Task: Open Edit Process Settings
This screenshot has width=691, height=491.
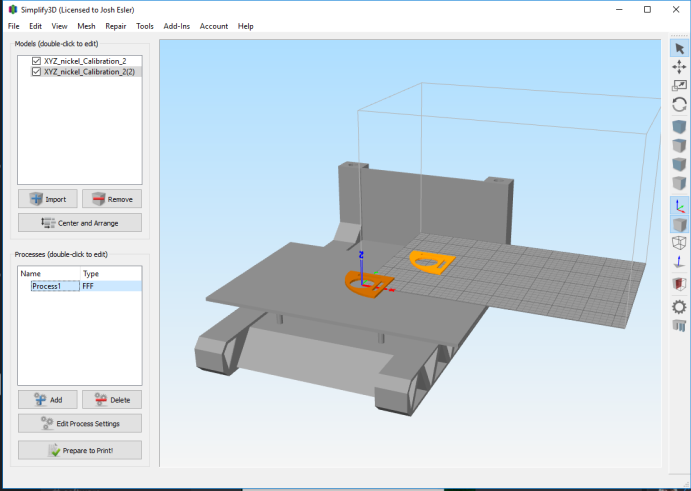Action: click(80, 423)
